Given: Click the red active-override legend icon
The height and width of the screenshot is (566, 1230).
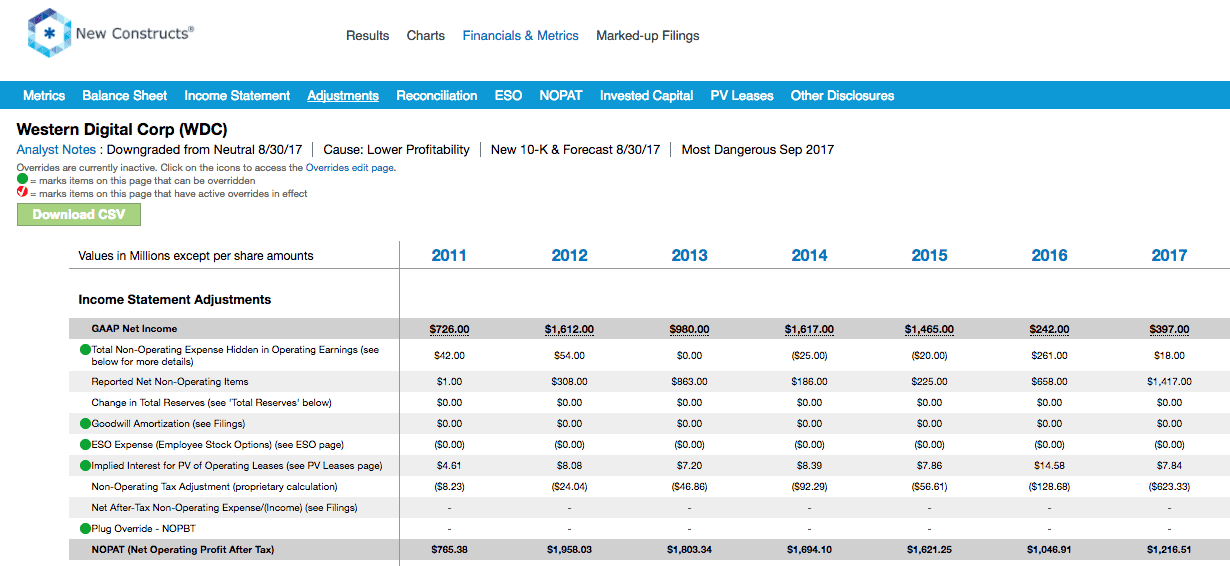Looking at the screenshot, I should [x=22, y=193].
